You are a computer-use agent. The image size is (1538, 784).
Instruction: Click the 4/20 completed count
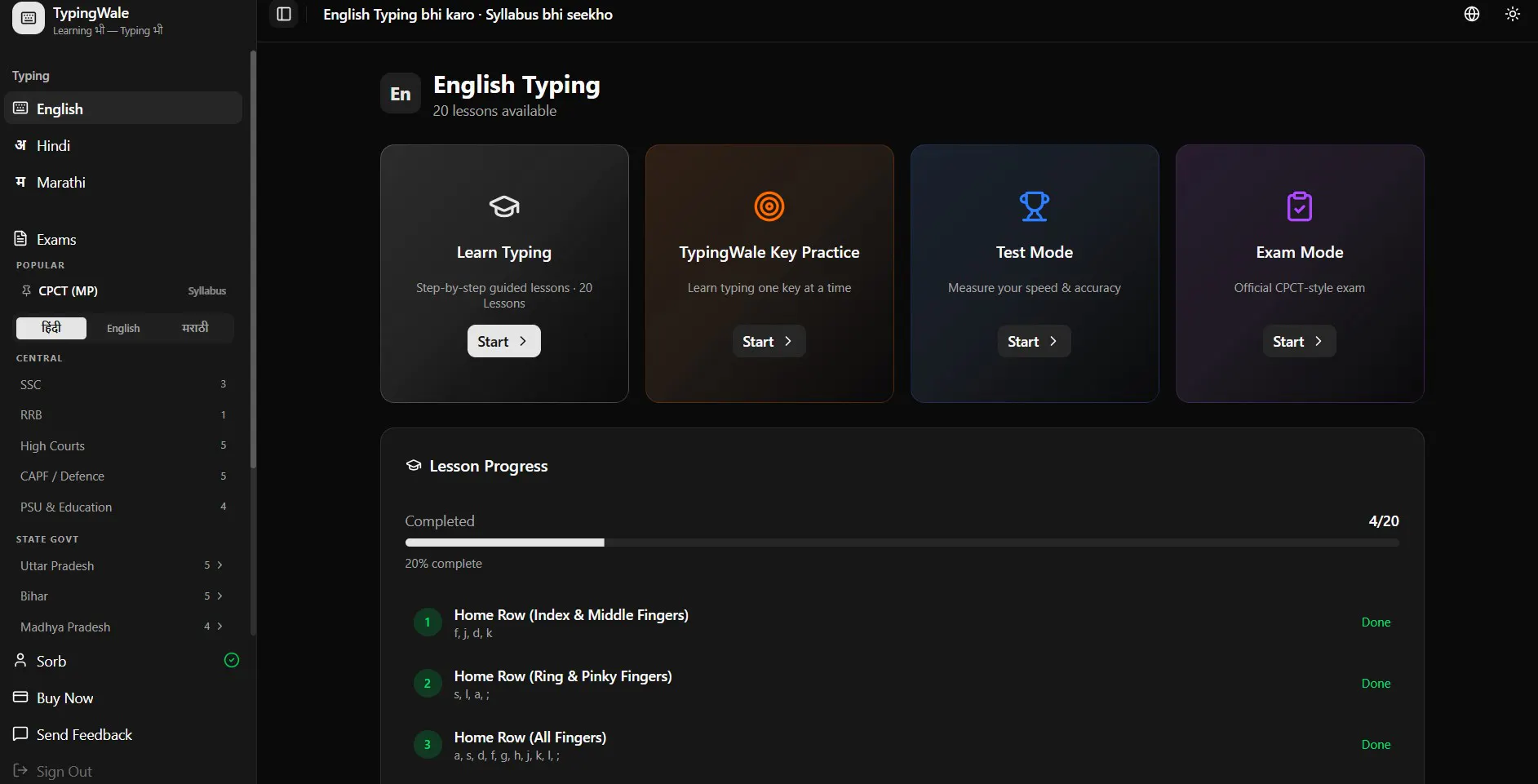(1384, 520)
